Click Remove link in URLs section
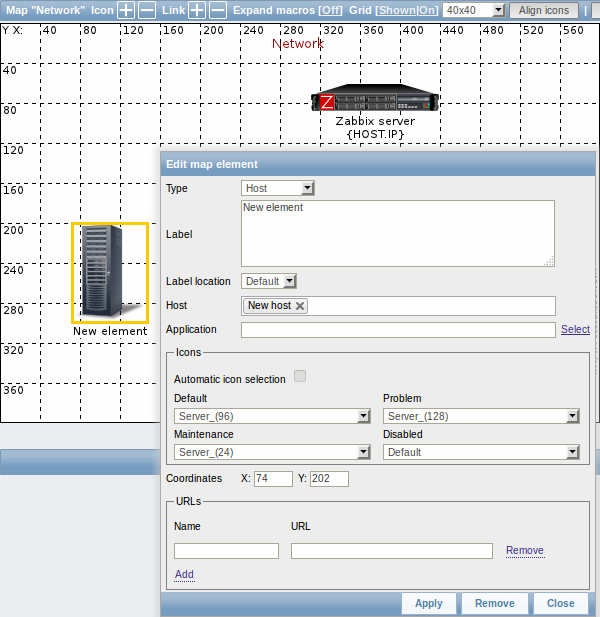Viewport: 600px width, 617px height. tap(525, 550)
